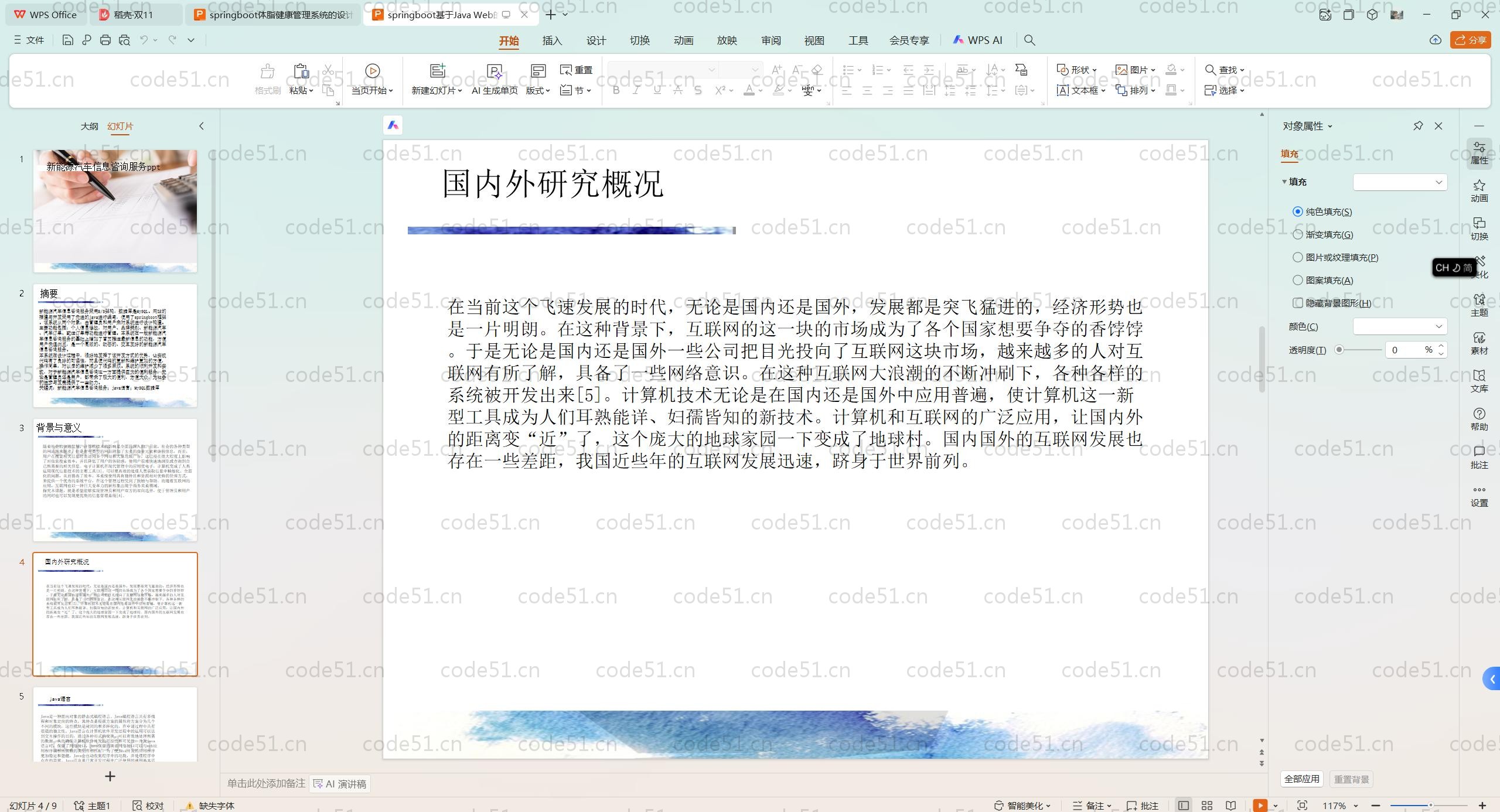Click the Print icon in quick toolbar

click(105, 40)
